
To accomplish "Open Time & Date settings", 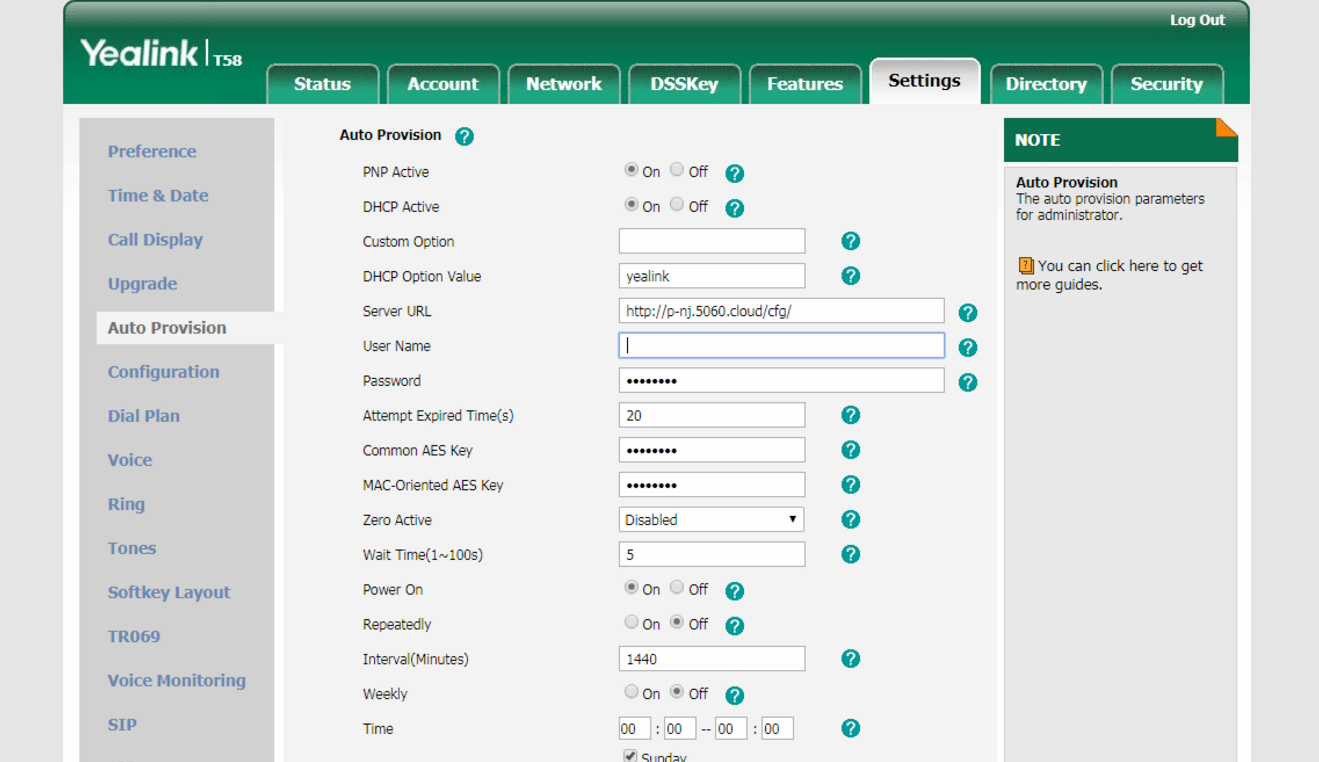I will [158, 195].
